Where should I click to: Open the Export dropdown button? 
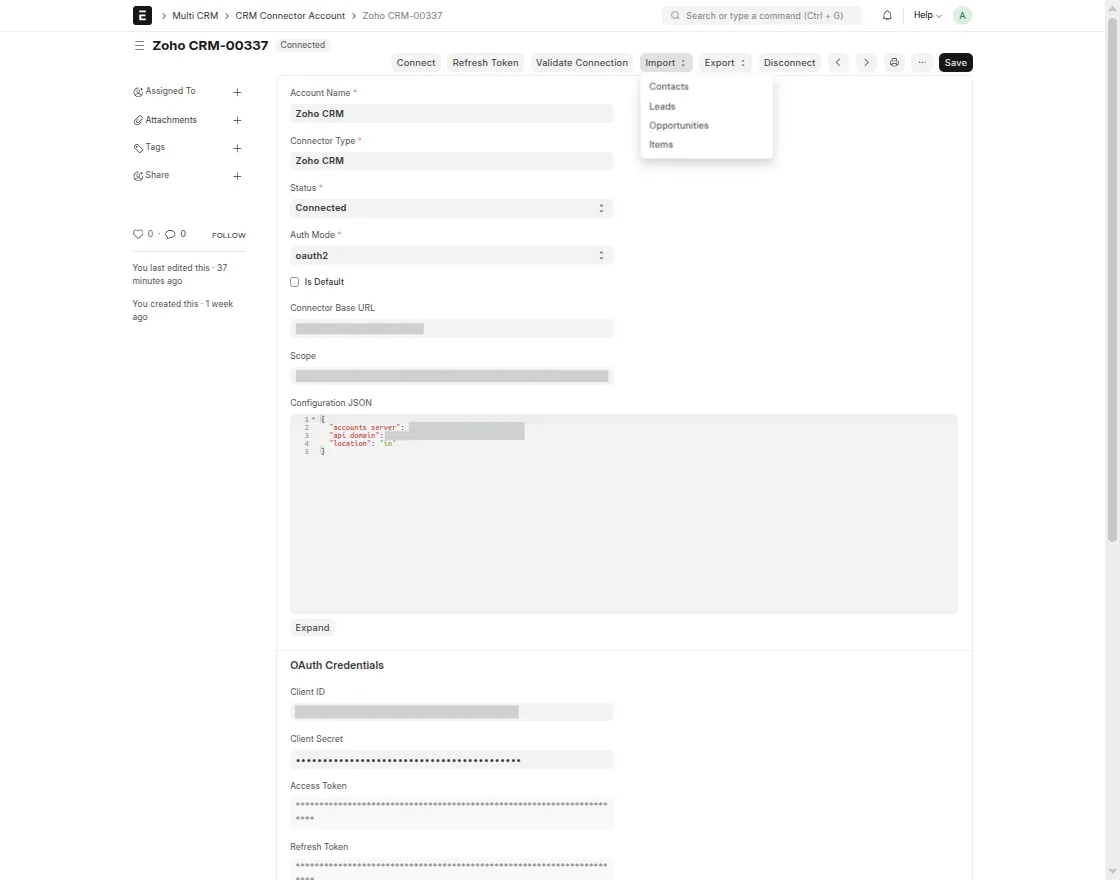click(x=724, y=62)
